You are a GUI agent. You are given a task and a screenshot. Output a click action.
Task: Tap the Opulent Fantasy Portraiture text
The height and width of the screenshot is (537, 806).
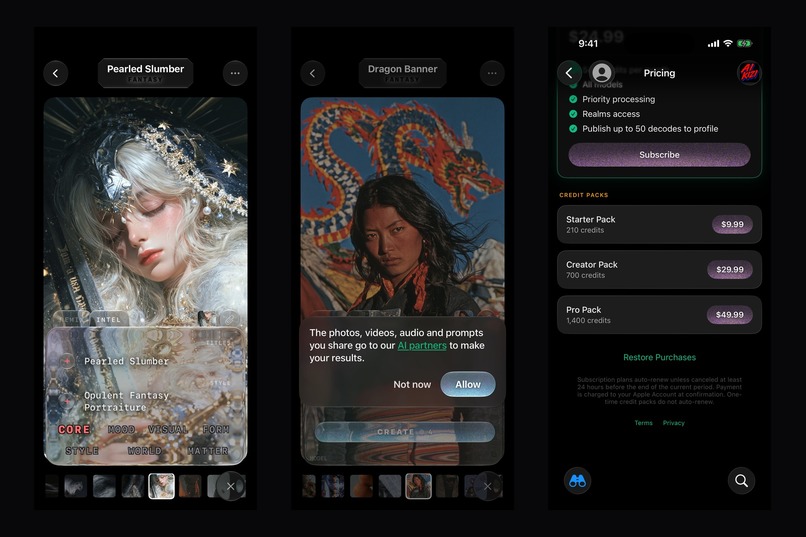tap(126, 401)
